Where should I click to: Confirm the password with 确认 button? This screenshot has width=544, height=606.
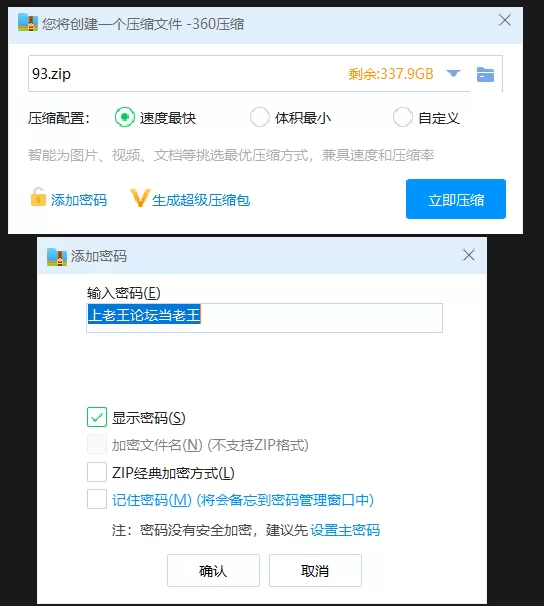point(213,570)
